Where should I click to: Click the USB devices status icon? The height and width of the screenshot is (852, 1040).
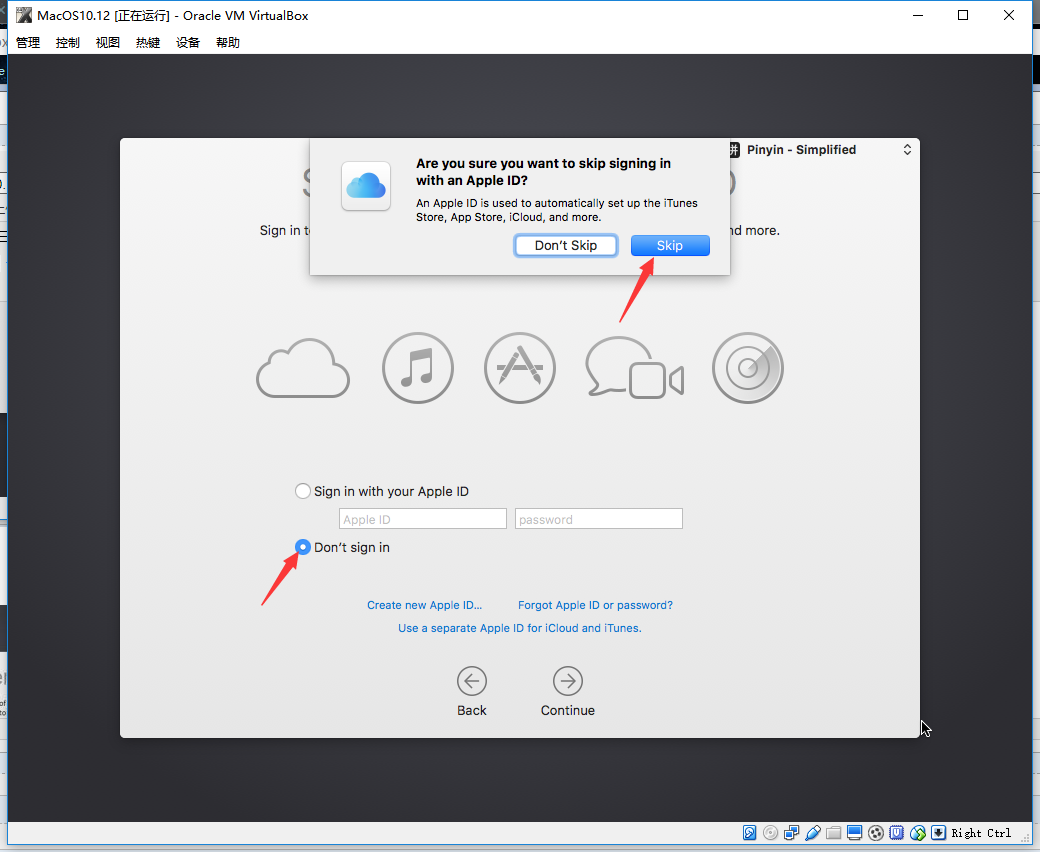(812, 833)
